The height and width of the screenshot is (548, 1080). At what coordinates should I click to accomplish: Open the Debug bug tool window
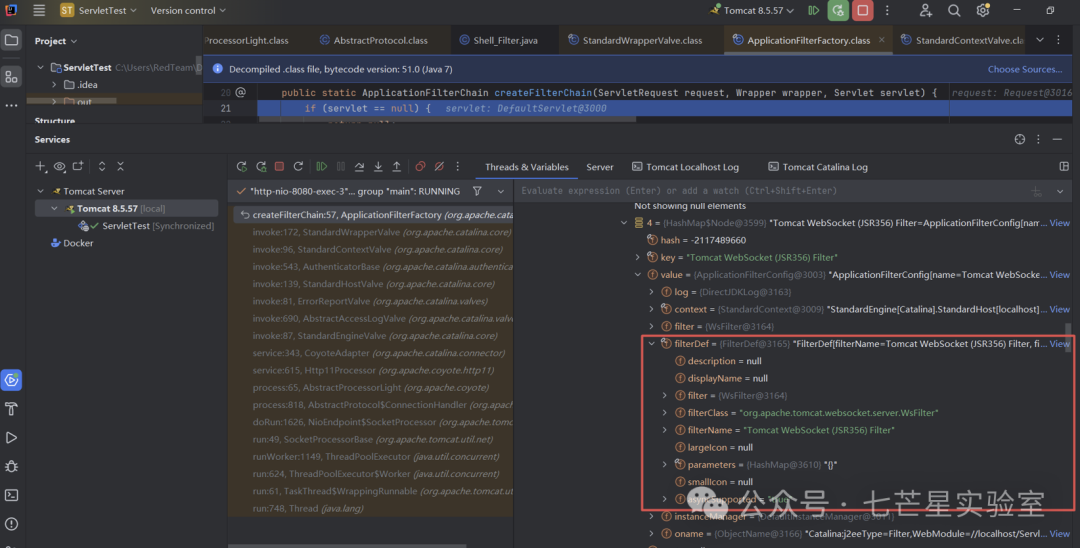tap(11, 466)
